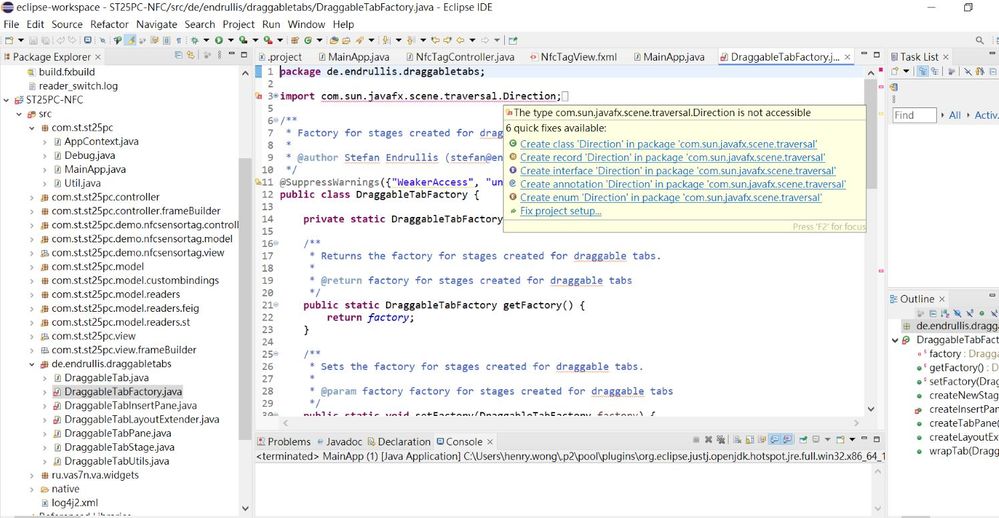Click the Find field in Task List
999x518 pixels.
[914, 115]
